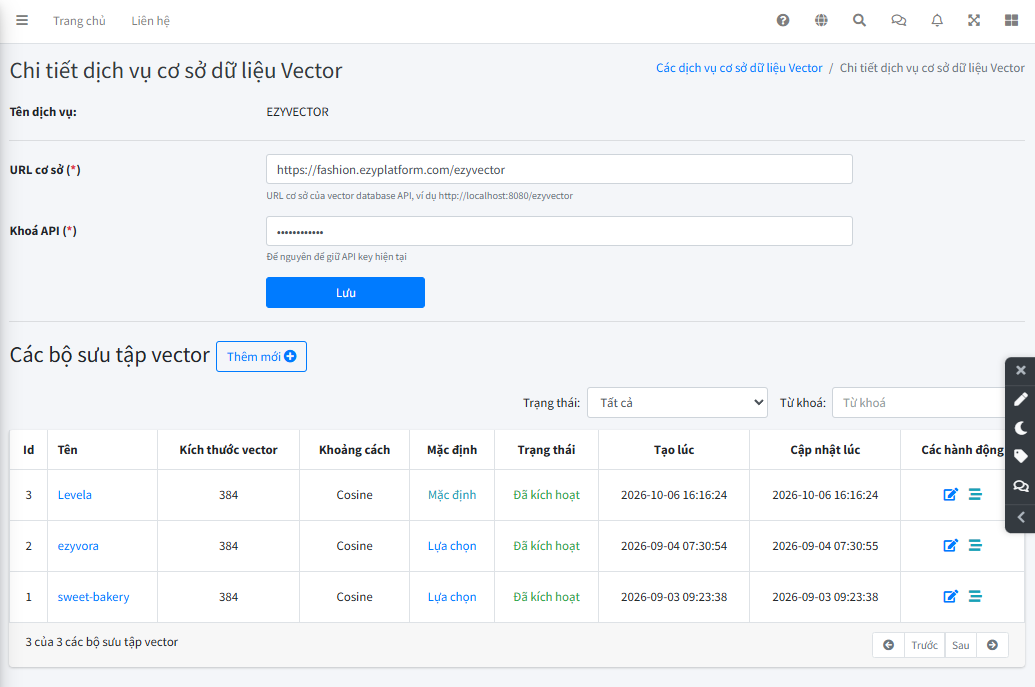Set ezyvora as default via Lựa chọn
This screenshot has width=1035, height=687.
pos(451,546)
